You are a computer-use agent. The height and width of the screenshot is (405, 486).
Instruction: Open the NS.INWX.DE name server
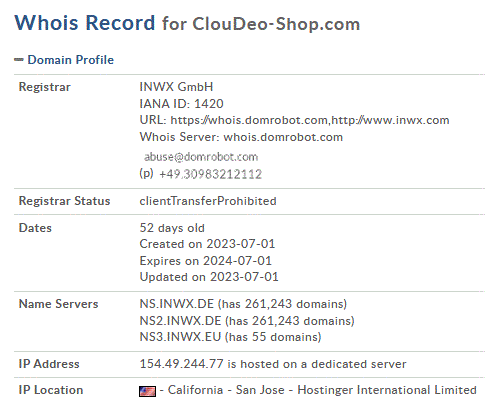tap(176, 304)
